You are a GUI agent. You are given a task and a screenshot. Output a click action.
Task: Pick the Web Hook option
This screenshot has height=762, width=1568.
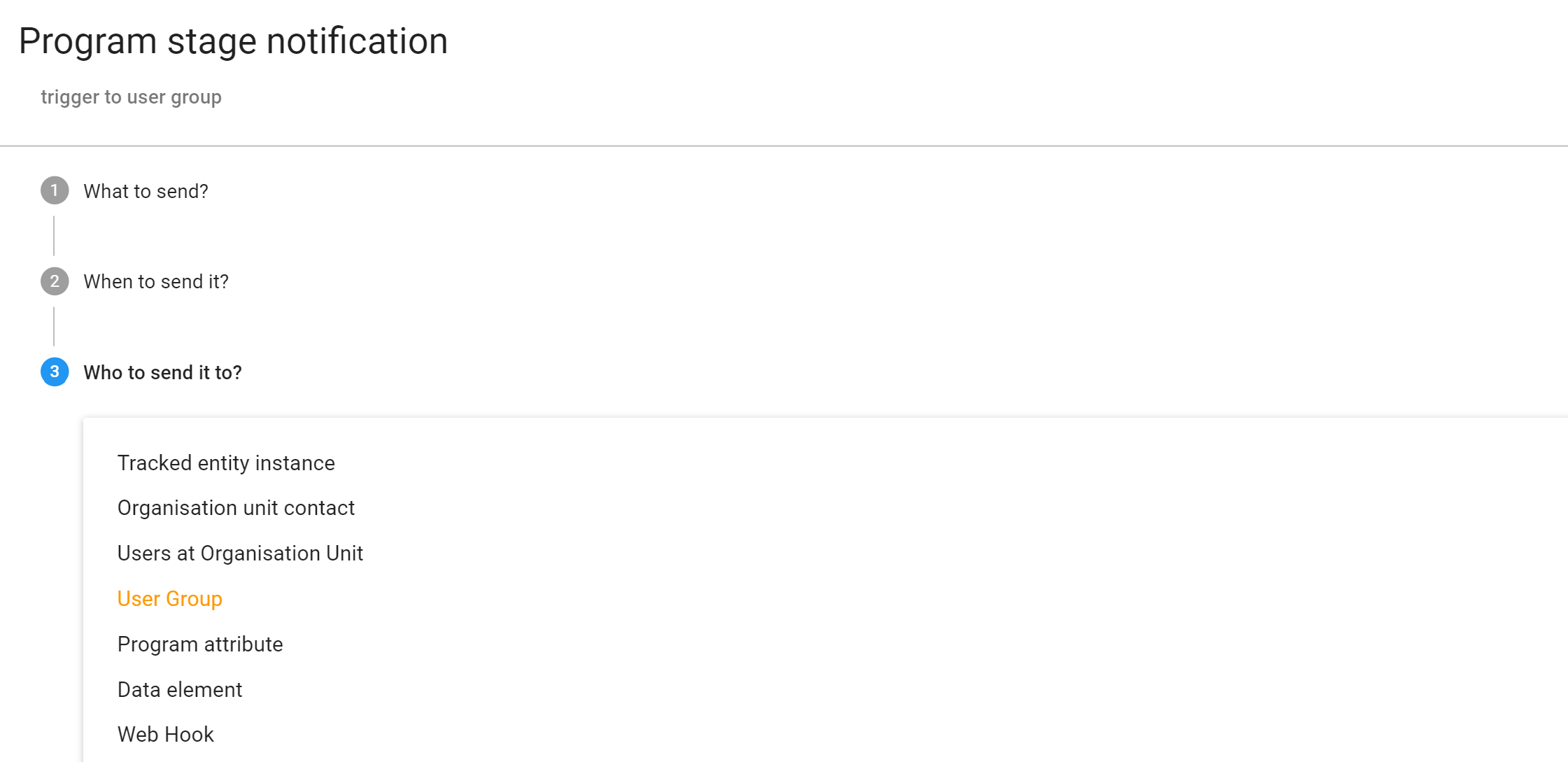pyautogui.click(x=165, y=735)
